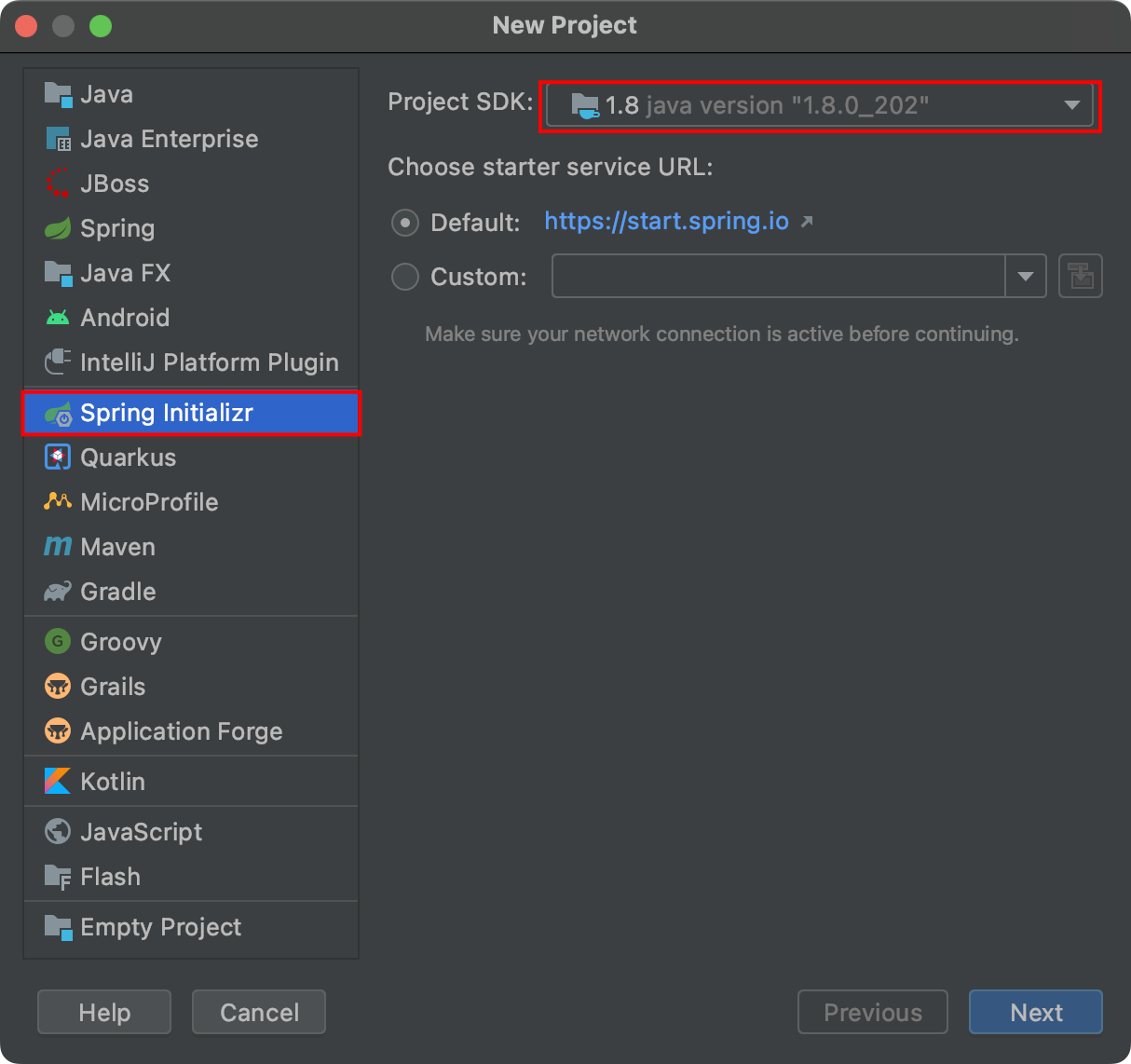Click the Gradle elephant icon

pyautogui.click(x=58, y=592)
